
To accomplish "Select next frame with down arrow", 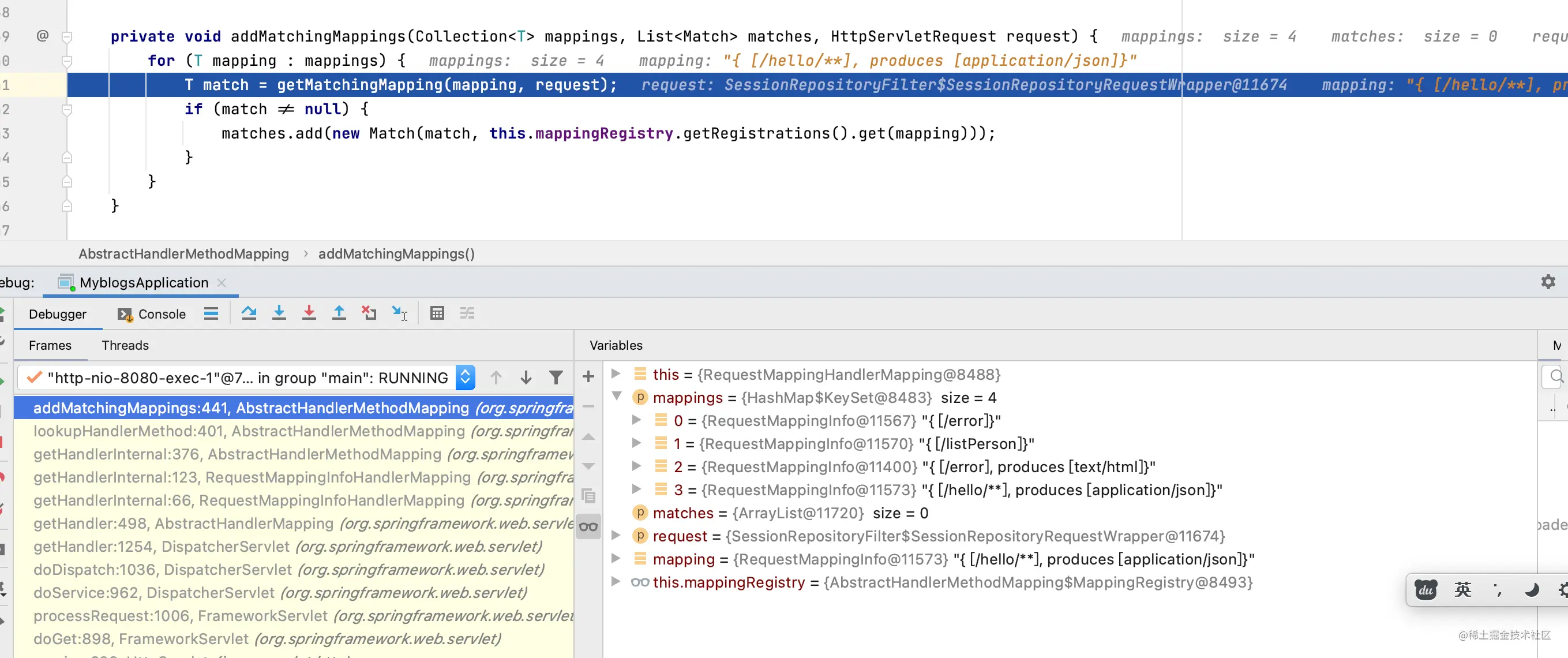I will [x=526, y=377].
